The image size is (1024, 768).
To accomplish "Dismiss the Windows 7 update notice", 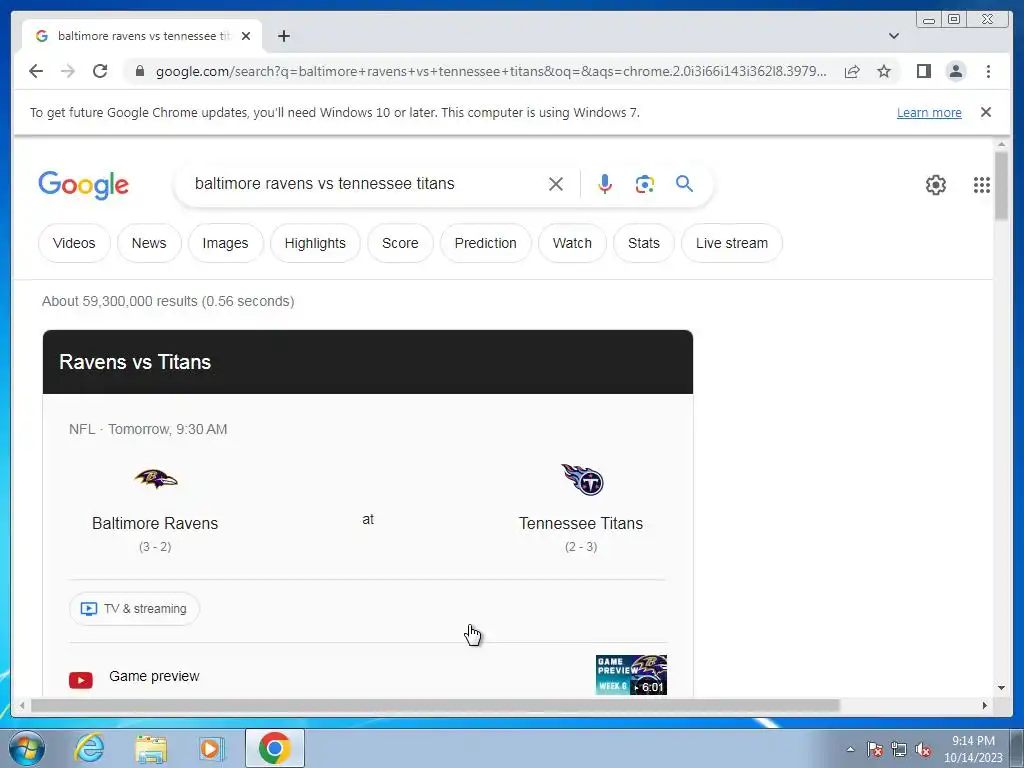I will pos(986,112).
